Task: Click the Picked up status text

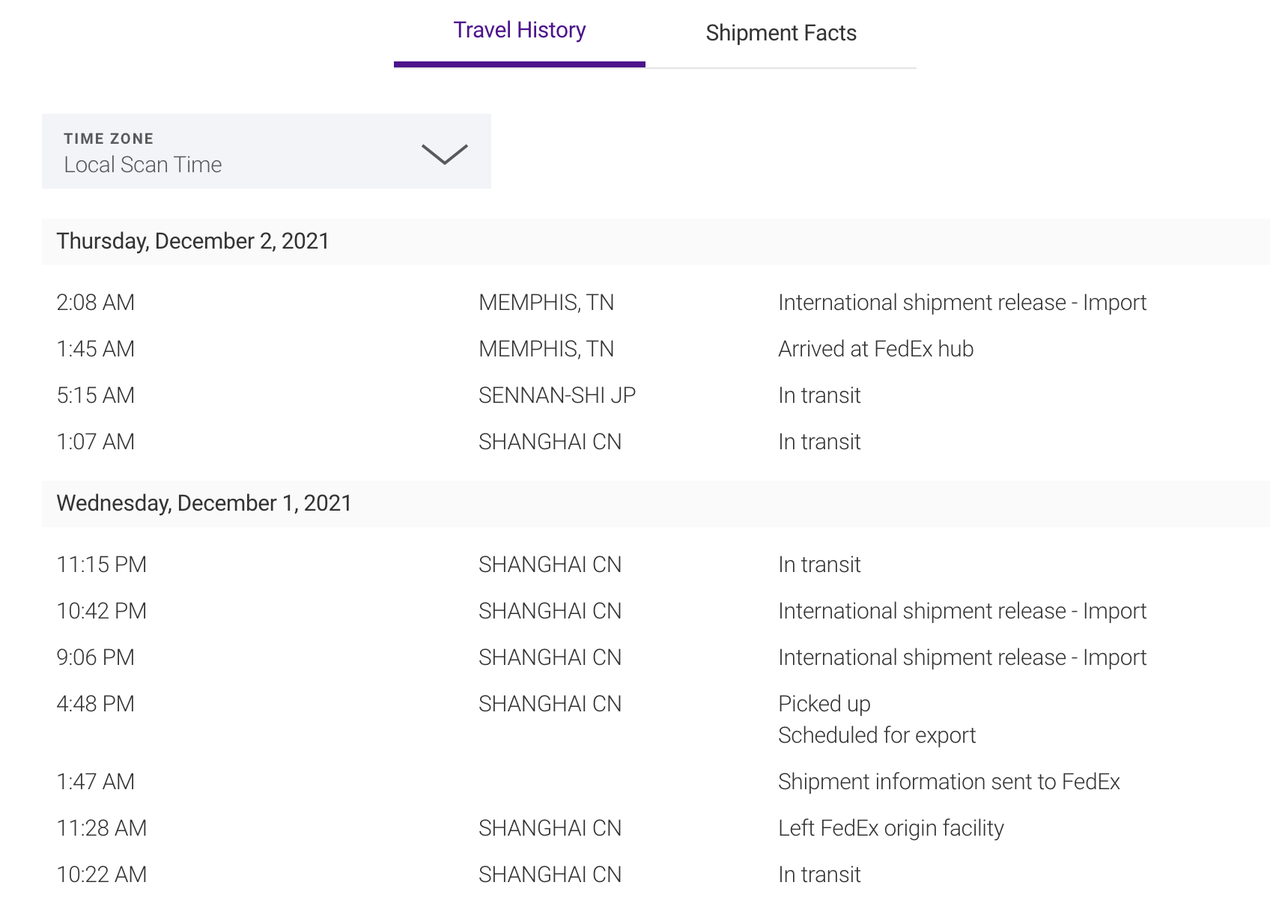Action: pos(824,704)
